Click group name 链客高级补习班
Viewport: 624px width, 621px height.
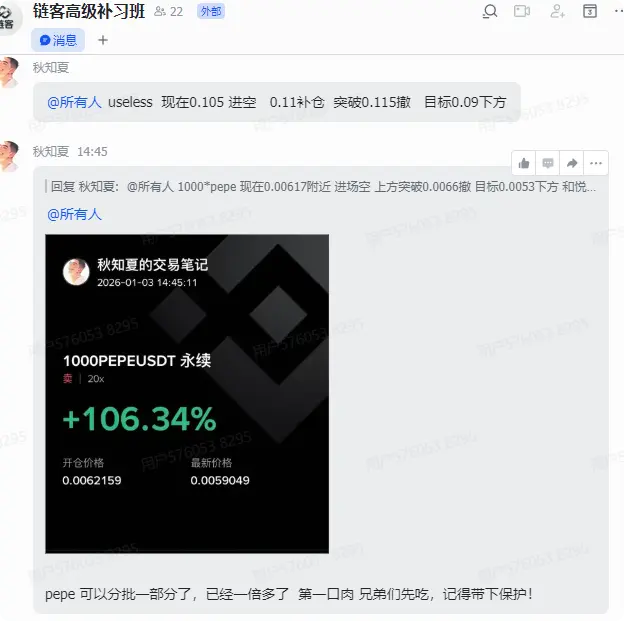pyautogui.click(x=89, y=12)
